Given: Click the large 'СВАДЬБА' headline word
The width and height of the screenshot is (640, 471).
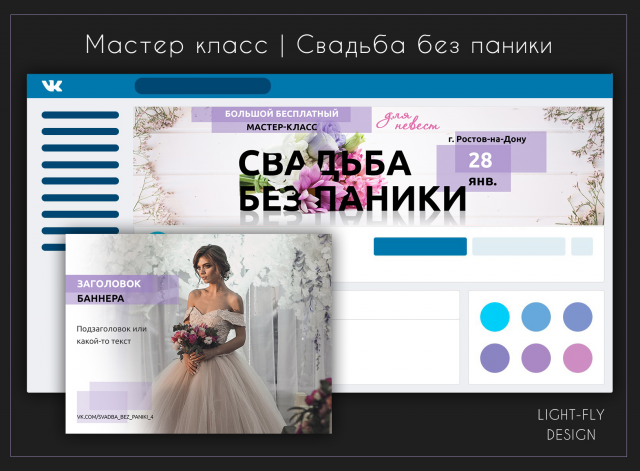Looking at the screenshot, I should [x=324, y=163].
